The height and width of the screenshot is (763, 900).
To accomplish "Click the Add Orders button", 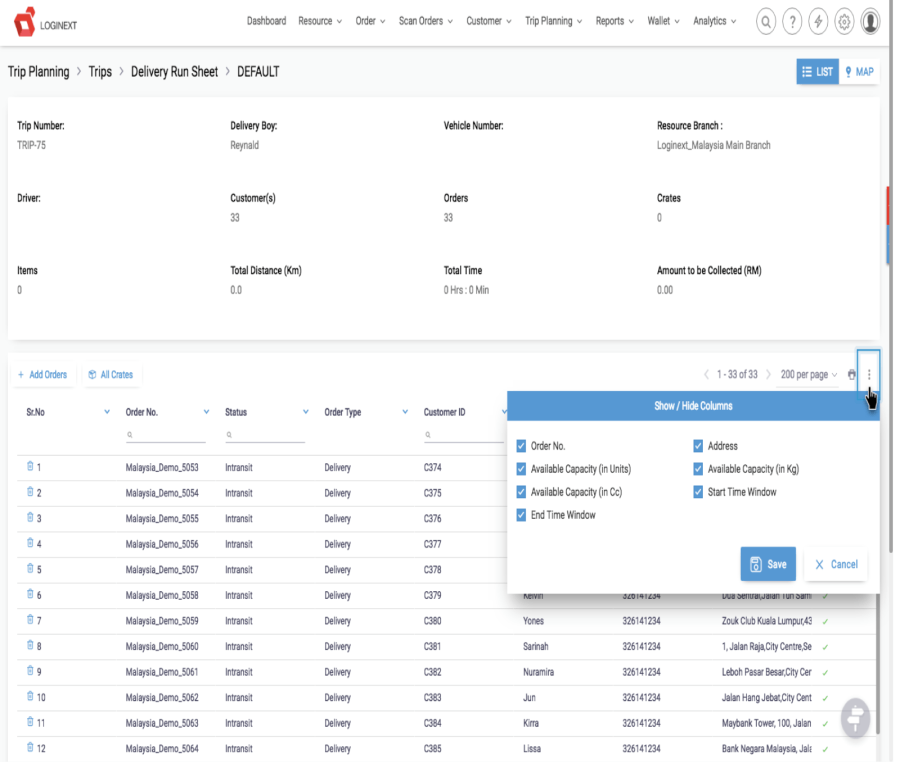I will (43, 374).
